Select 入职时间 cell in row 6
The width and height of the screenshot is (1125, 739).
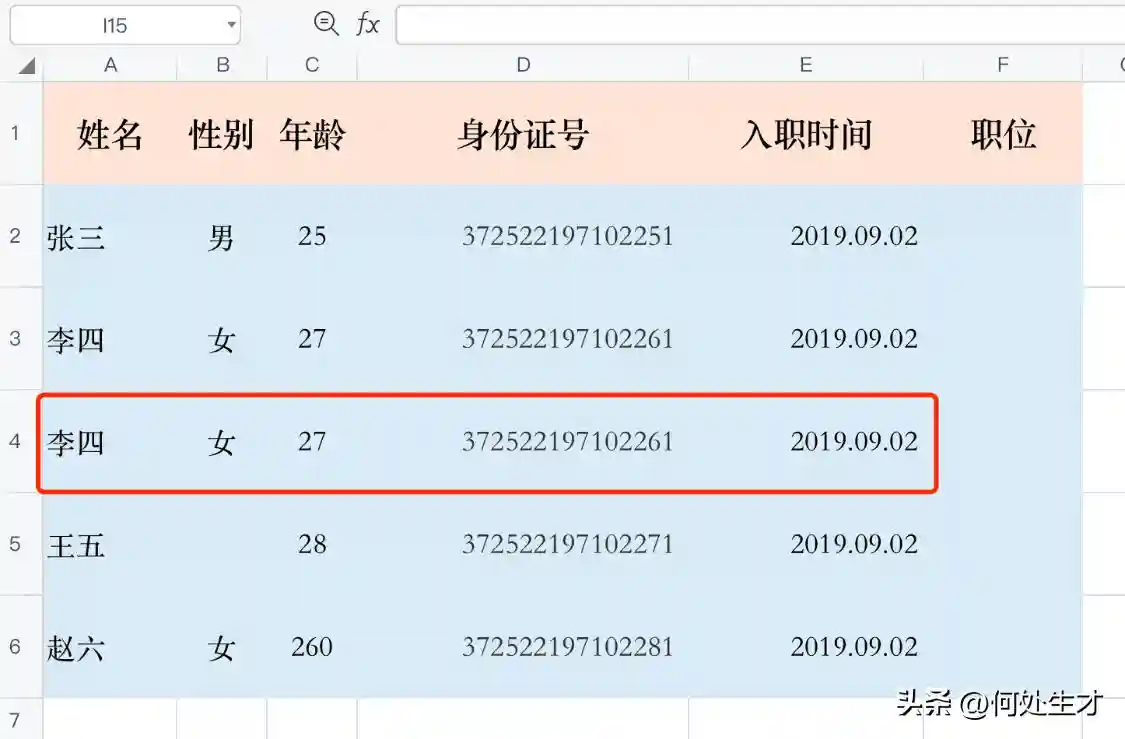(x=806, y=647)
